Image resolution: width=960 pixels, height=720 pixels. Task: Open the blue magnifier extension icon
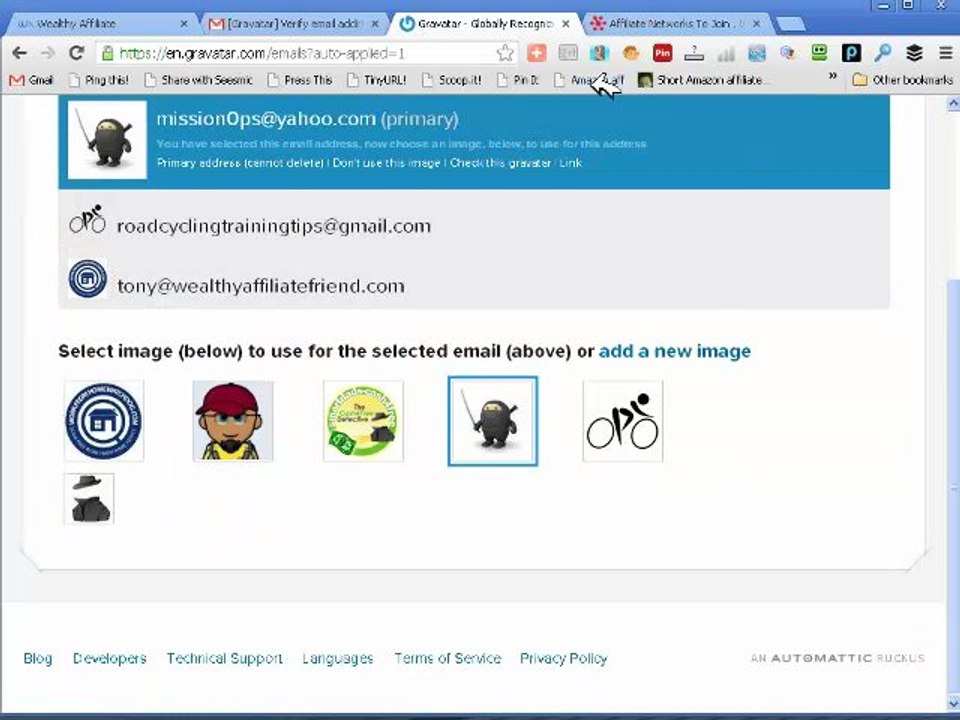click(882, 53)
